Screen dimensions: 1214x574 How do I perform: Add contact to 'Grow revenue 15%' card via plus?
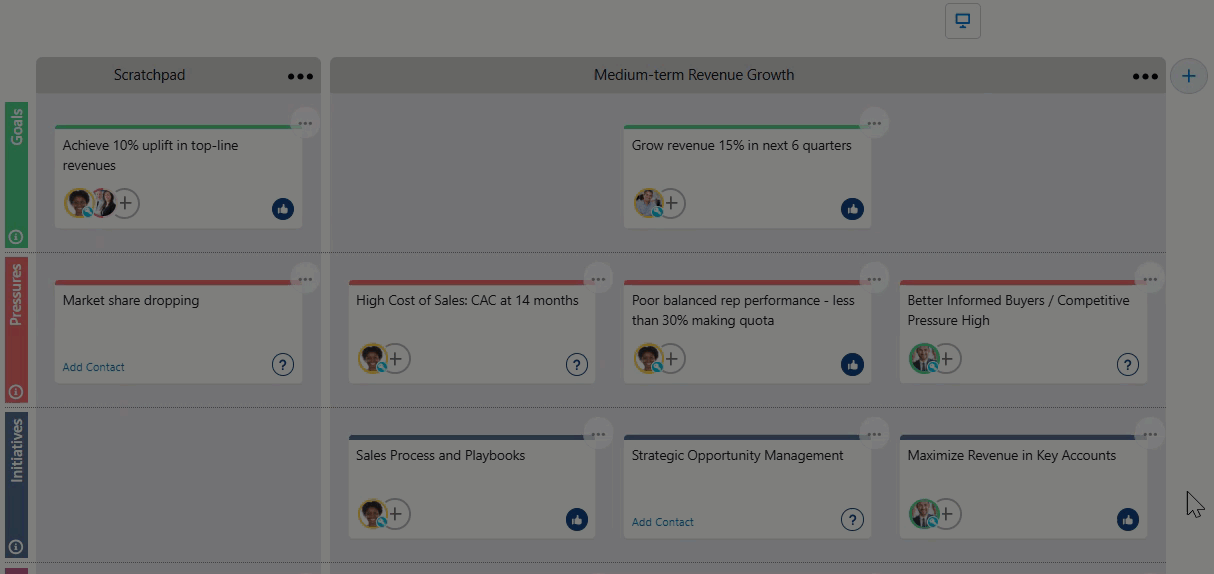click(x=672, y=204)
